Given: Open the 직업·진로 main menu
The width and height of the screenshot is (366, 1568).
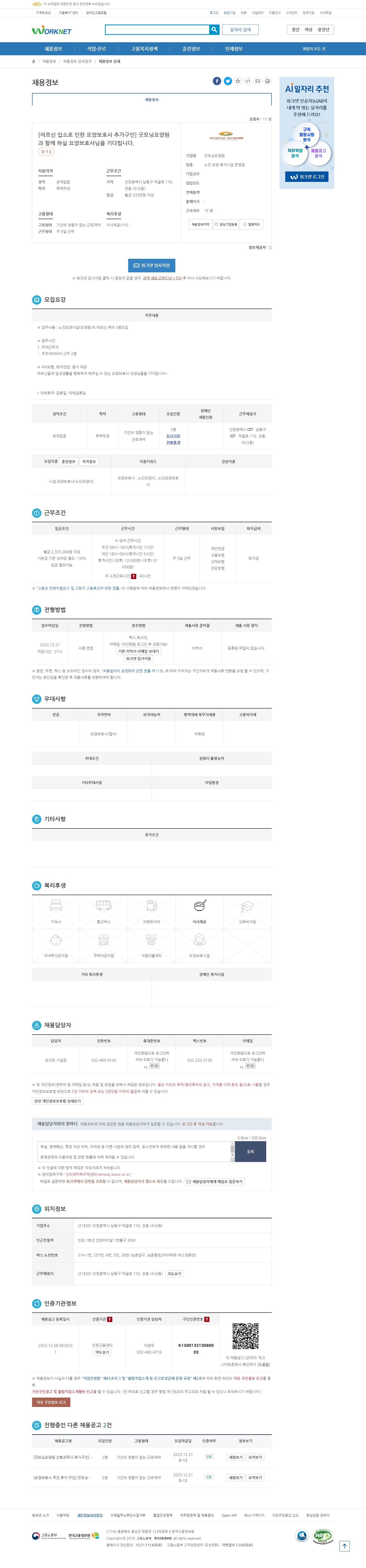Looking at the screenshot, I should 96,49.
